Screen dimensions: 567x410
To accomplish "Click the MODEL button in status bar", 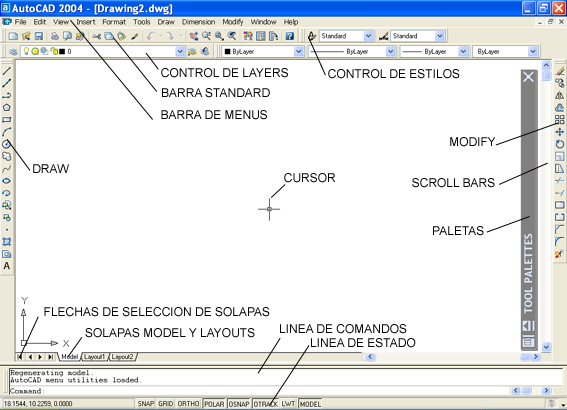I will click(310, 403).
